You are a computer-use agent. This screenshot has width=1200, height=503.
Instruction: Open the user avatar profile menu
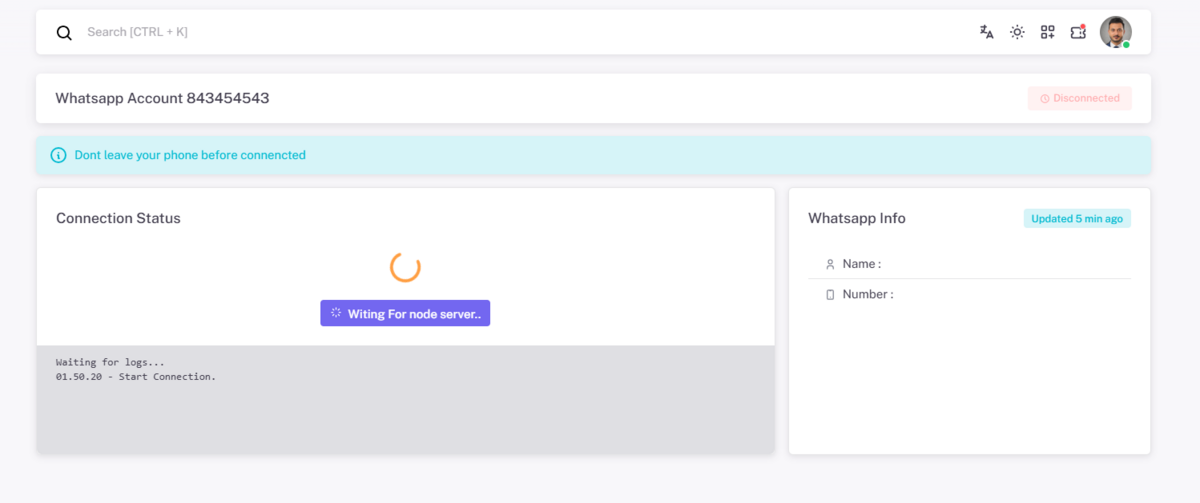[x=1116, y=32]
